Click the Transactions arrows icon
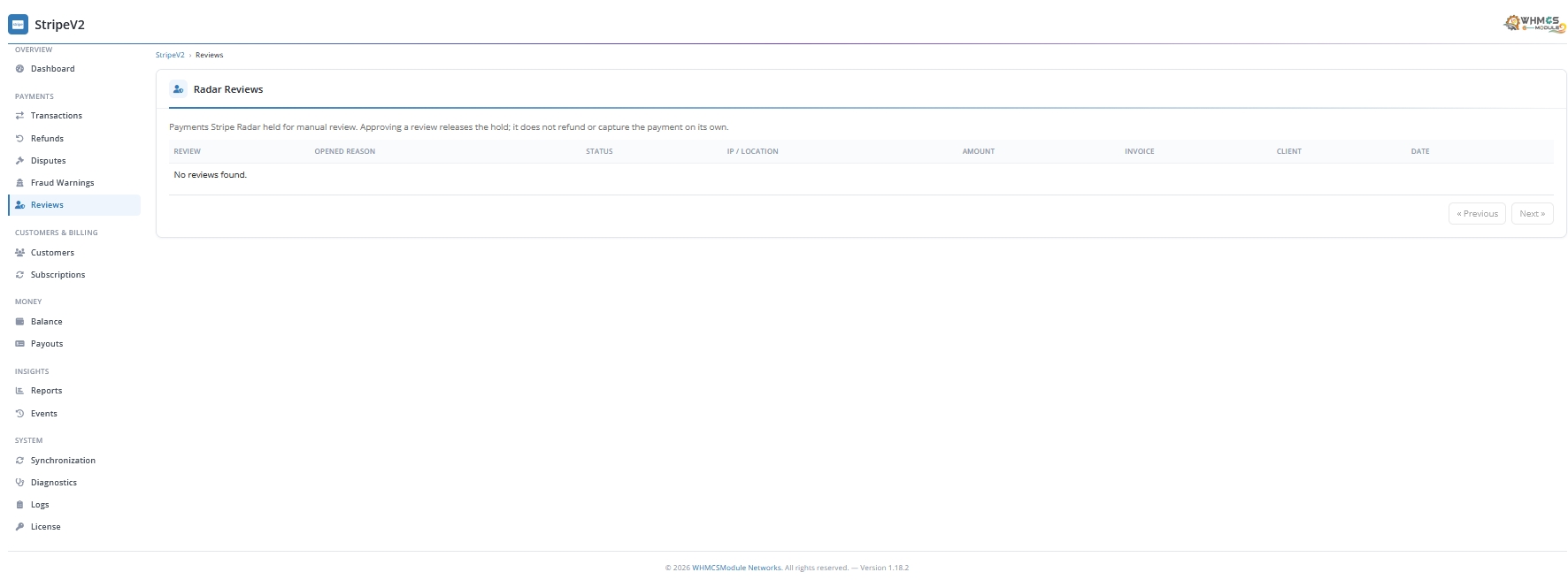Image resolution: width=1568 pixels, height=580 pixels. (x=19, y=116)
